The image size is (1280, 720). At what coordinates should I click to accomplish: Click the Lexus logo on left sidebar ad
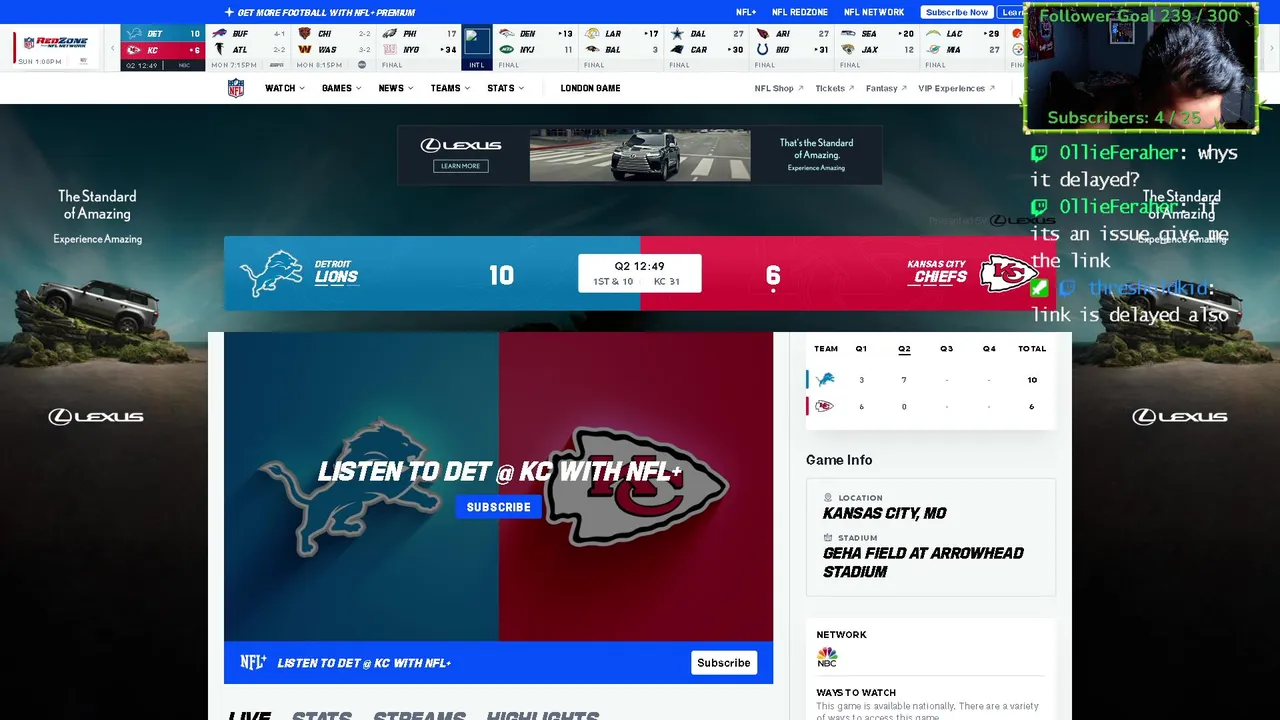96,416
